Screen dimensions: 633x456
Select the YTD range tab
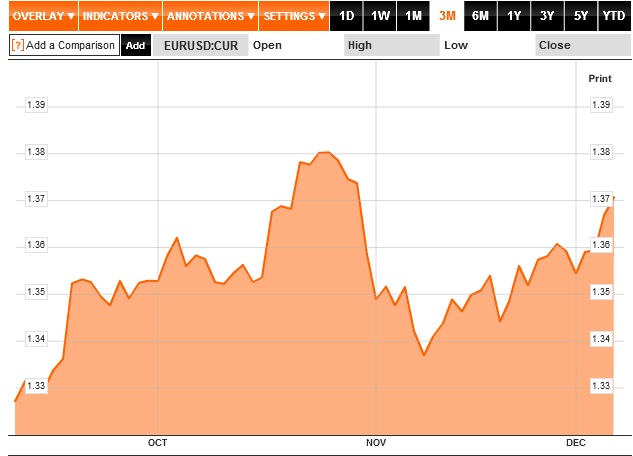[x=614, y=16]
